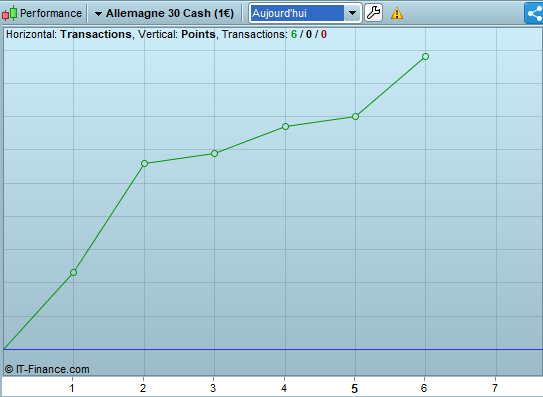Select the data point for transaction 1
The image size is (543, 397).
pyautogui.click(x=73, y=273)
